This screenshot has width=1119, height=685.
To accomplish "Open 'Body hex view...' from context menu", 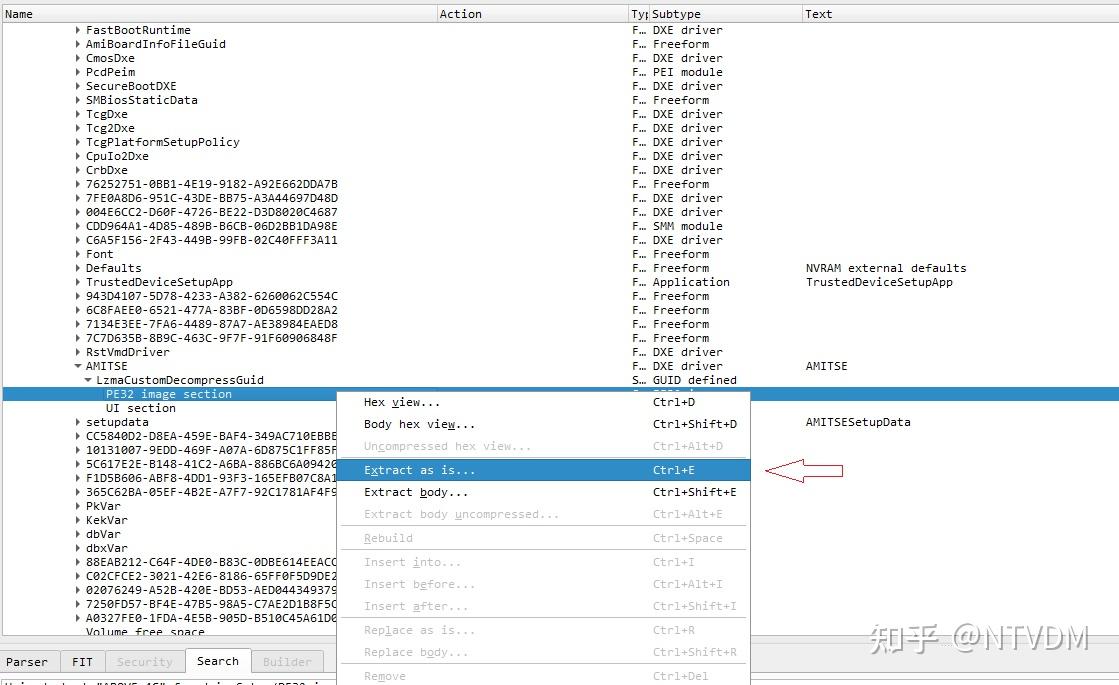I will coord(410,424).
